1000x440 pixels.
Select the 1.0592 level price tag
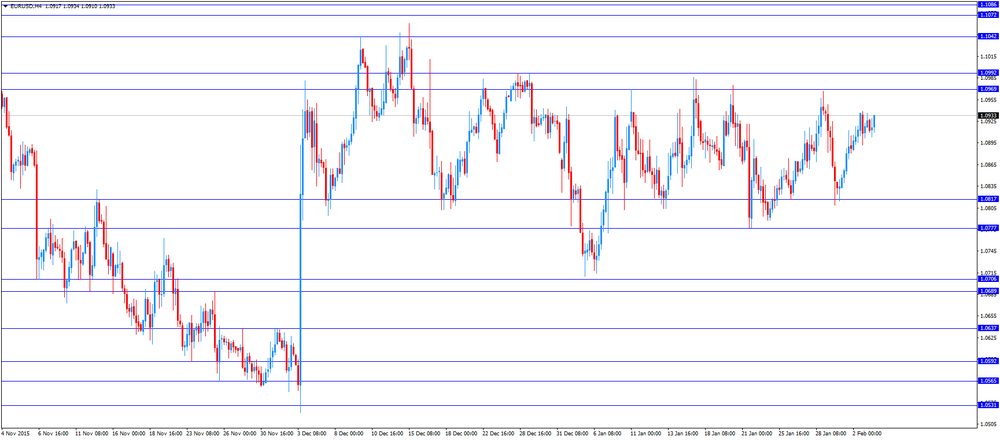pyautogui.click(x=987, y=360)
